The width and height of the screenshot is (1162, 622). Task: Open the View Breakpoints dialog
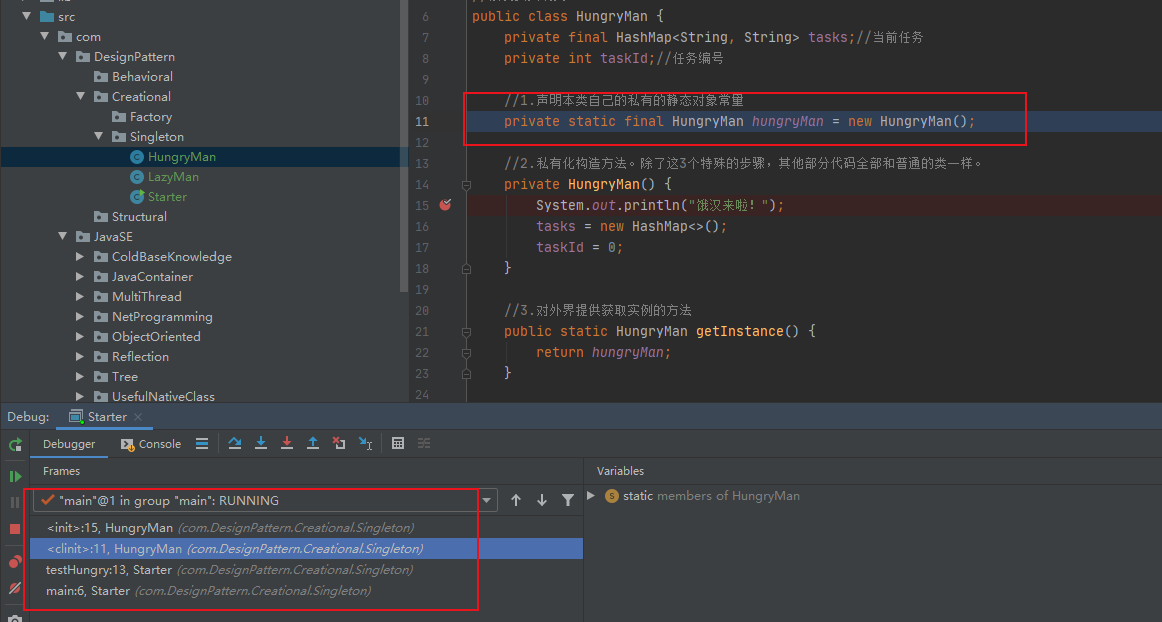tap(15, 561)
